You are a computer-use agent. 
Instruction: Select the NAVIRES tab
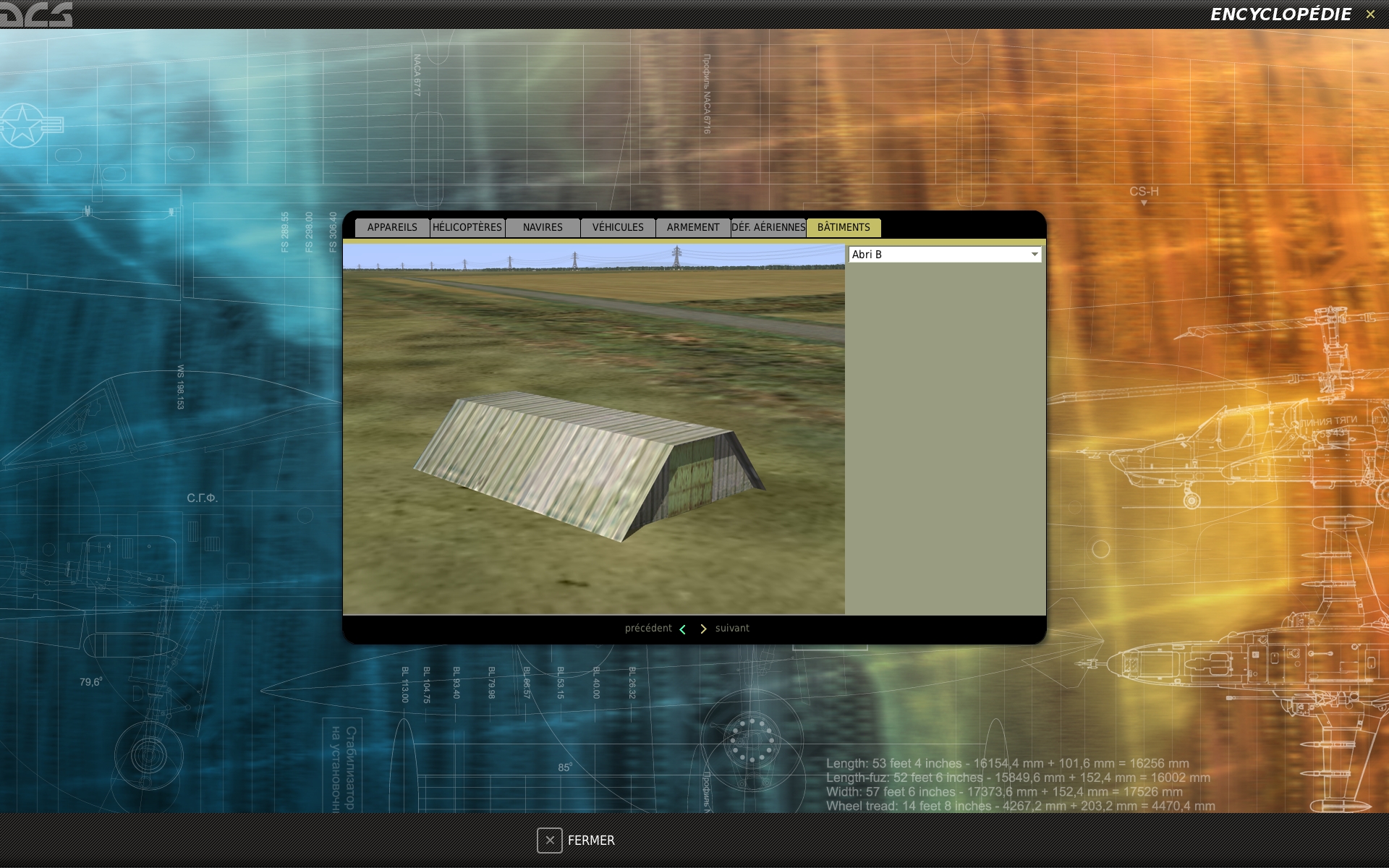543,227
